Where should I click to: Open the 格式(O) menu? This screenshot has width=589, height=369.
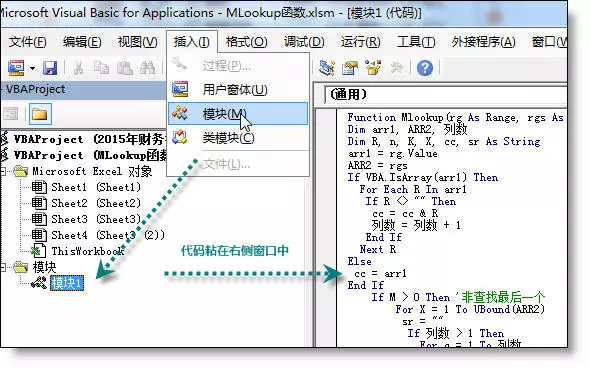(246, 42)
